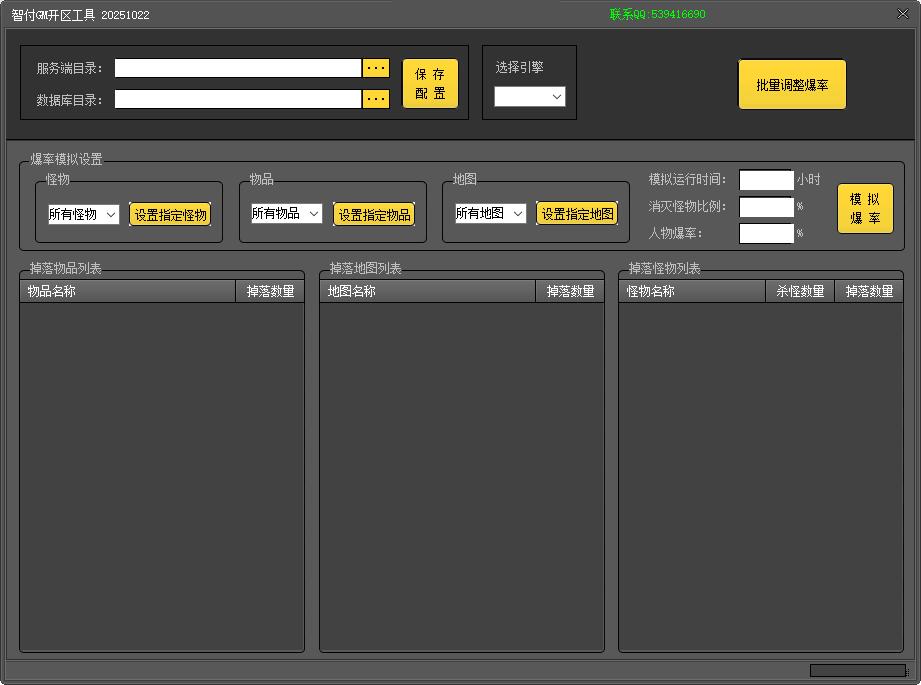The image size is (921, 685).
Task: Click the progress bar in status bar
Action: [x=858, y=670]
